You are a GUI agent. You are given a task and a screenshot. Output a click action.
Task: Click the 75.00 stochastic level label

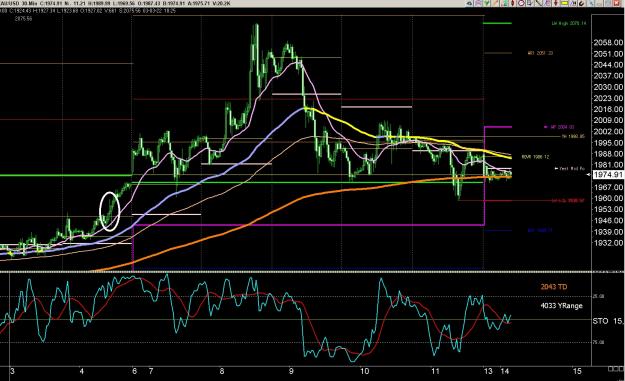click(x=599, y=342)
